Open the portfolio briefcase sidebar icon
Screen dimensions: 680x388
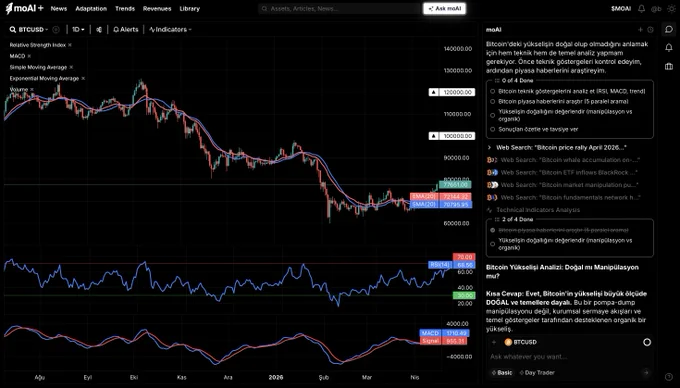pyautogui.click(x=669, y=66)
